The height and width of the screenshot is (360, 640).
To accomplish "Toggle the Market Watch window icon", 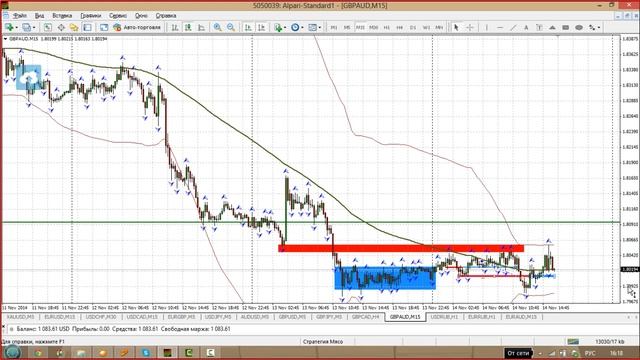I will click(x=48, y=27).
